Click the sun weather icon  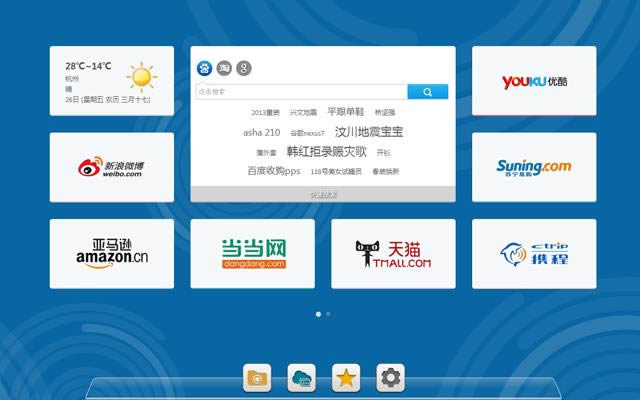tap(142, 77)
